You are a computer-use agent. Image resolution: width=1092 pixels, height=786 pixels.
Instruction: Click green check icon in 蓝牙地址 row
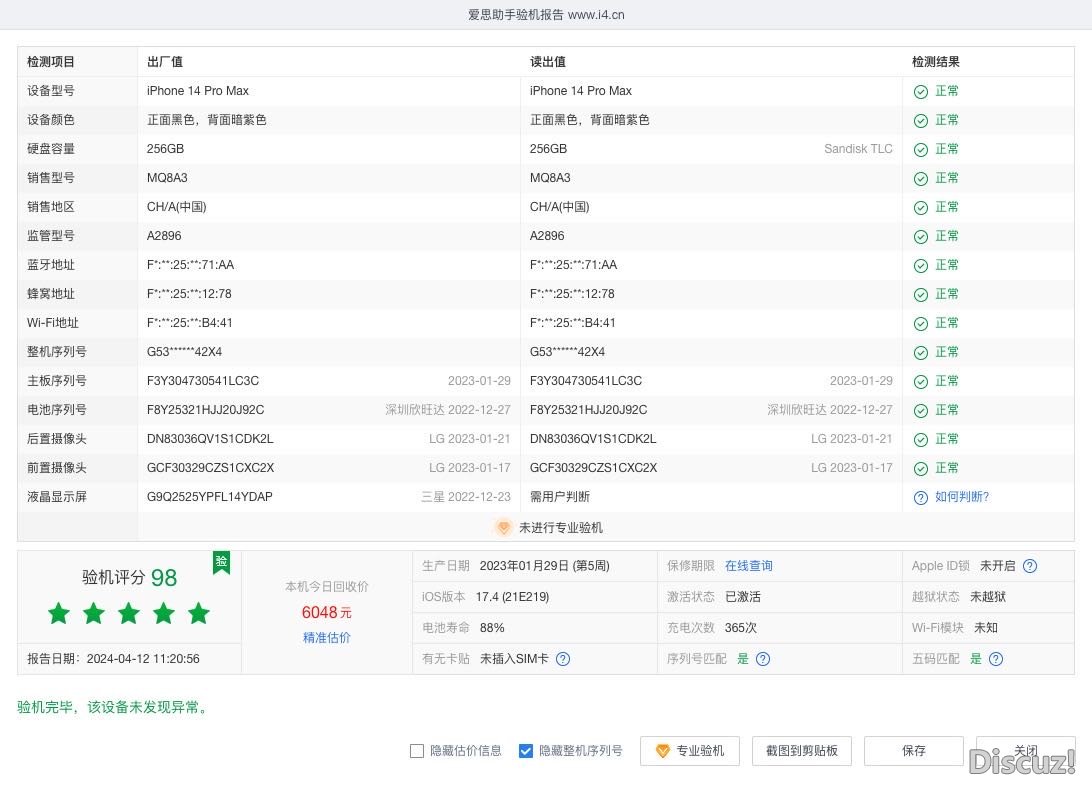(921, 265)
